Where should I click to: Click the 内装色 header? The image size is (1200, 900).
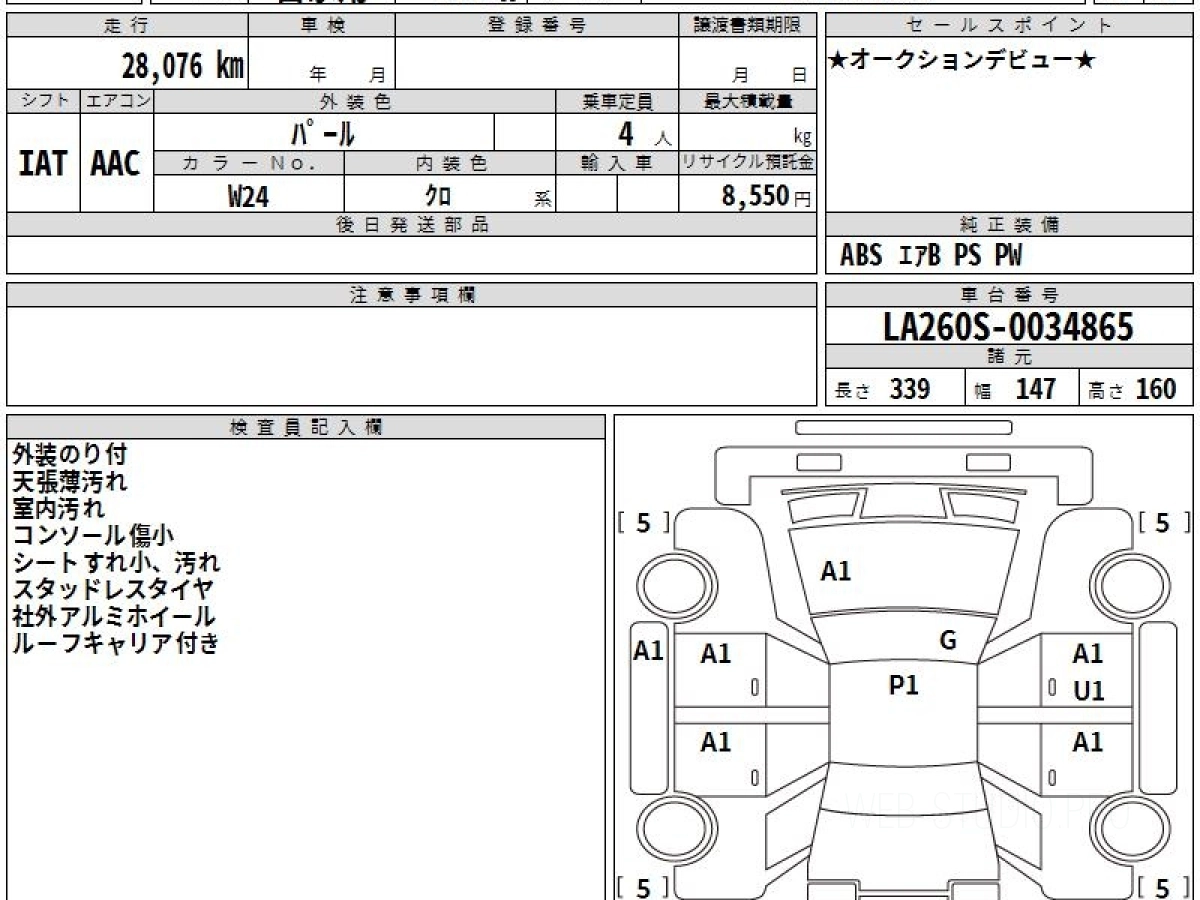pos(450,163)
